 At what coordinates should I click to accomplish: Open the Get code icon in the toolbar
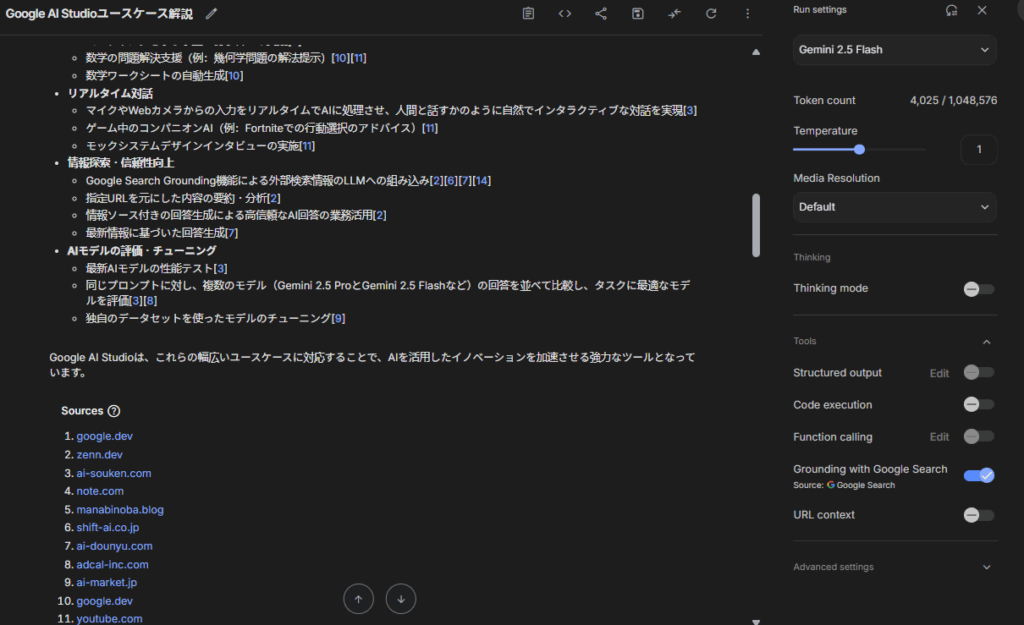click(x=565, y=13)
